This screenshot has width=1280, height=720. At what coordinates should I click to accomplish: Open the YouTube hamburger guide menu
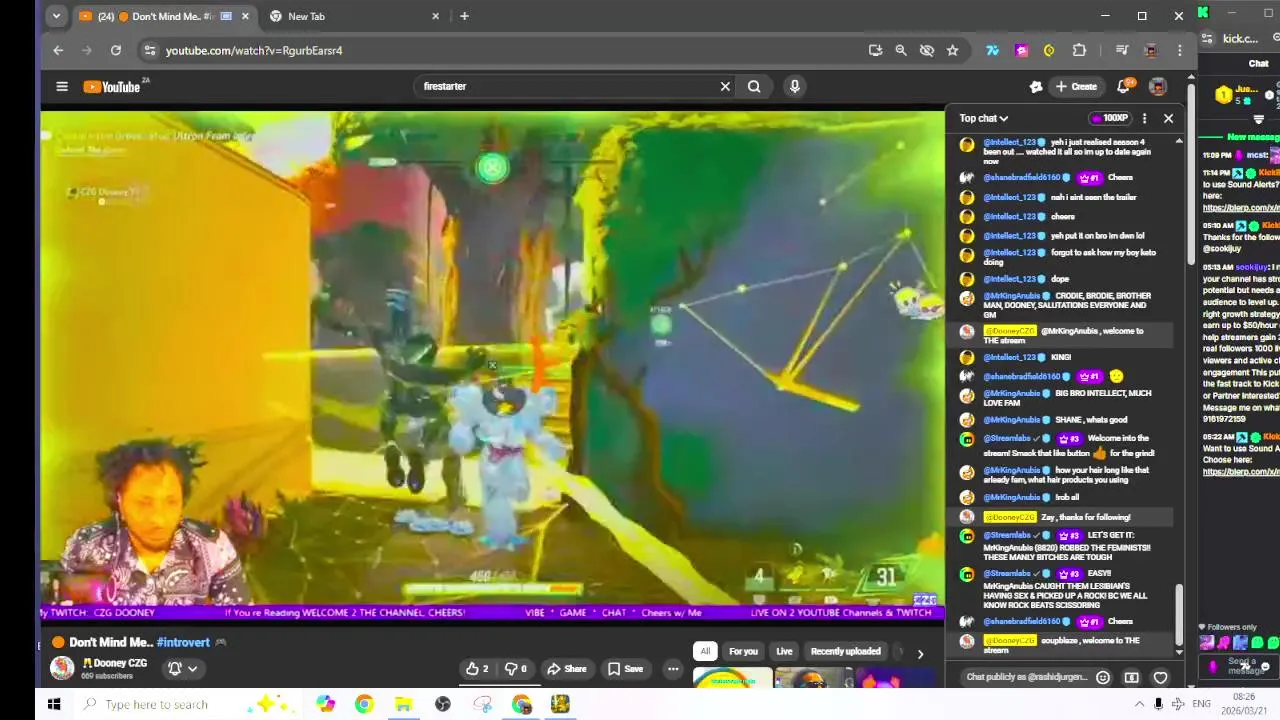coord(62,87)
